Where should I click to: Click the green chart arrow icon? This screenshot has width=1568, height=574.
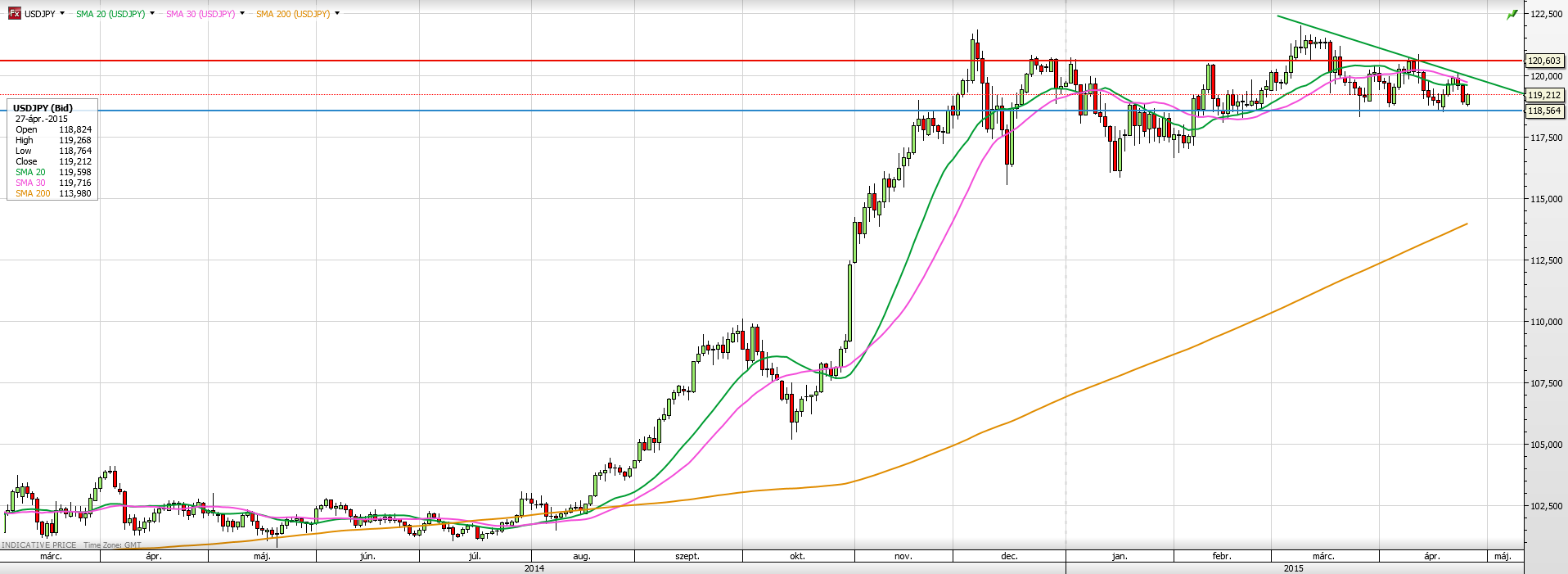click(1512, 15)
